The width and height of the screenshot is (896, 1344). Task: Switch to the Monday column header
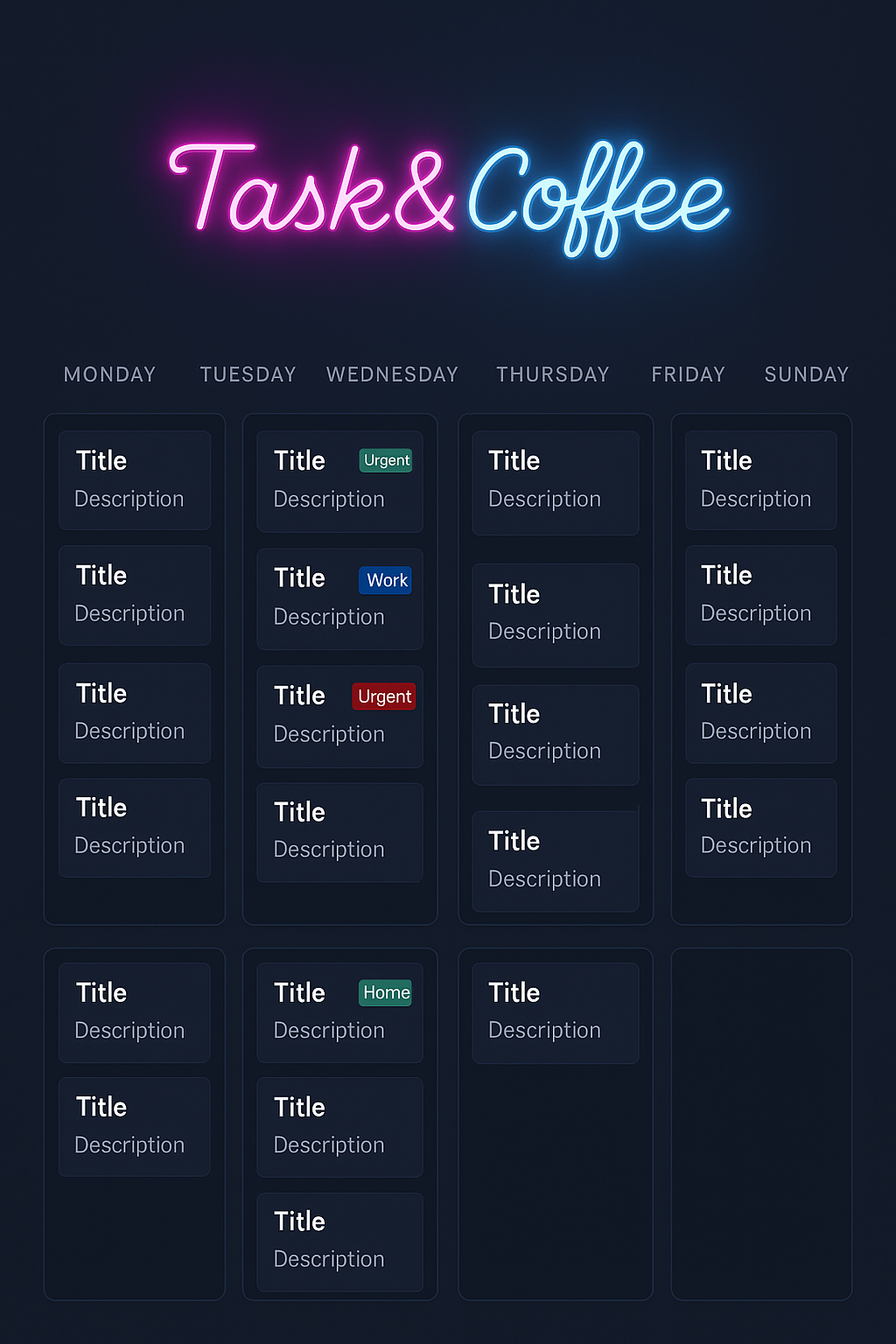pos(108,374)
